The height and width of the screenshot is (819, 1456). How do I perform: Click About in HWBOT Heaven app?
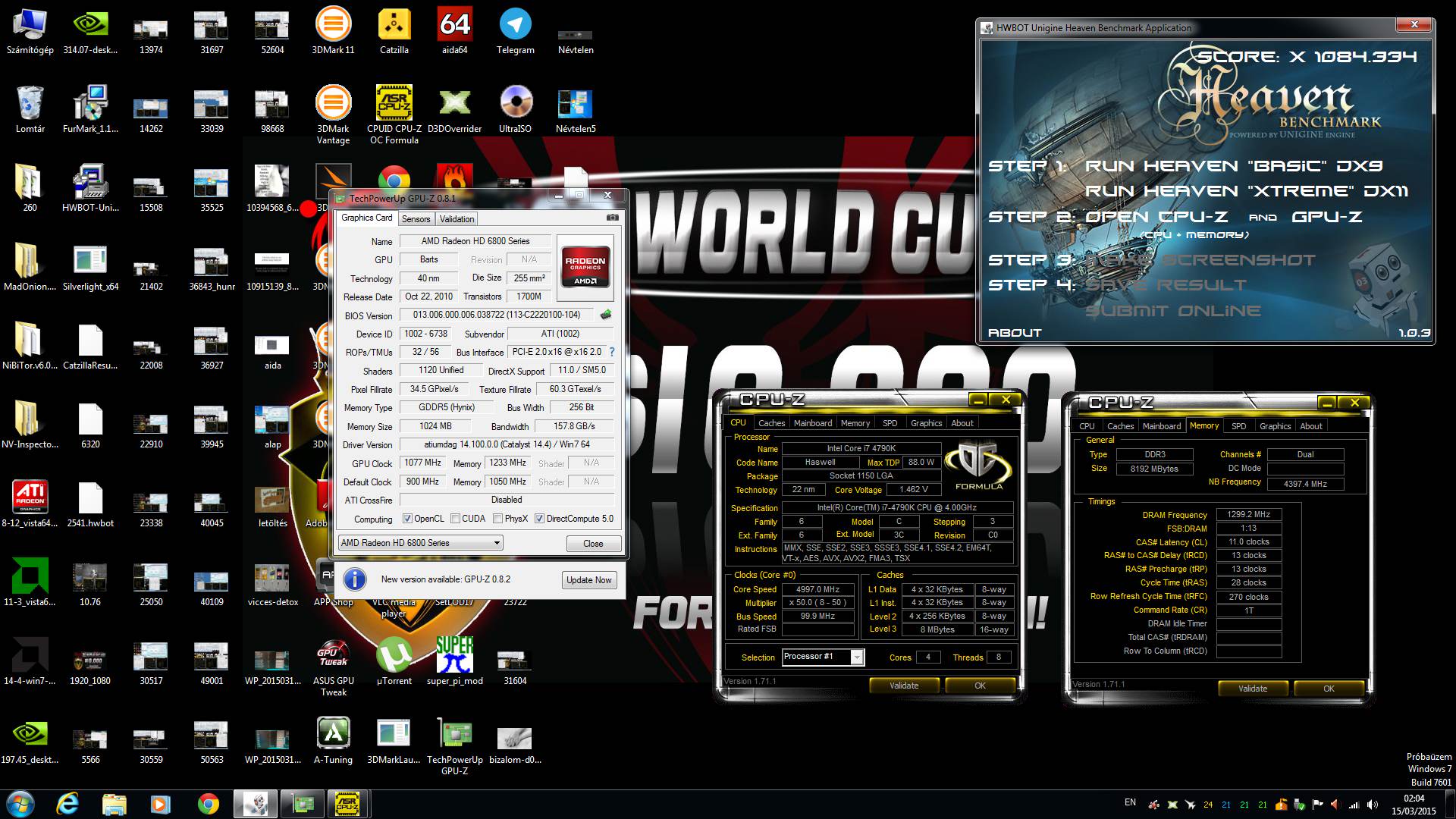(x=1015, y=333)
